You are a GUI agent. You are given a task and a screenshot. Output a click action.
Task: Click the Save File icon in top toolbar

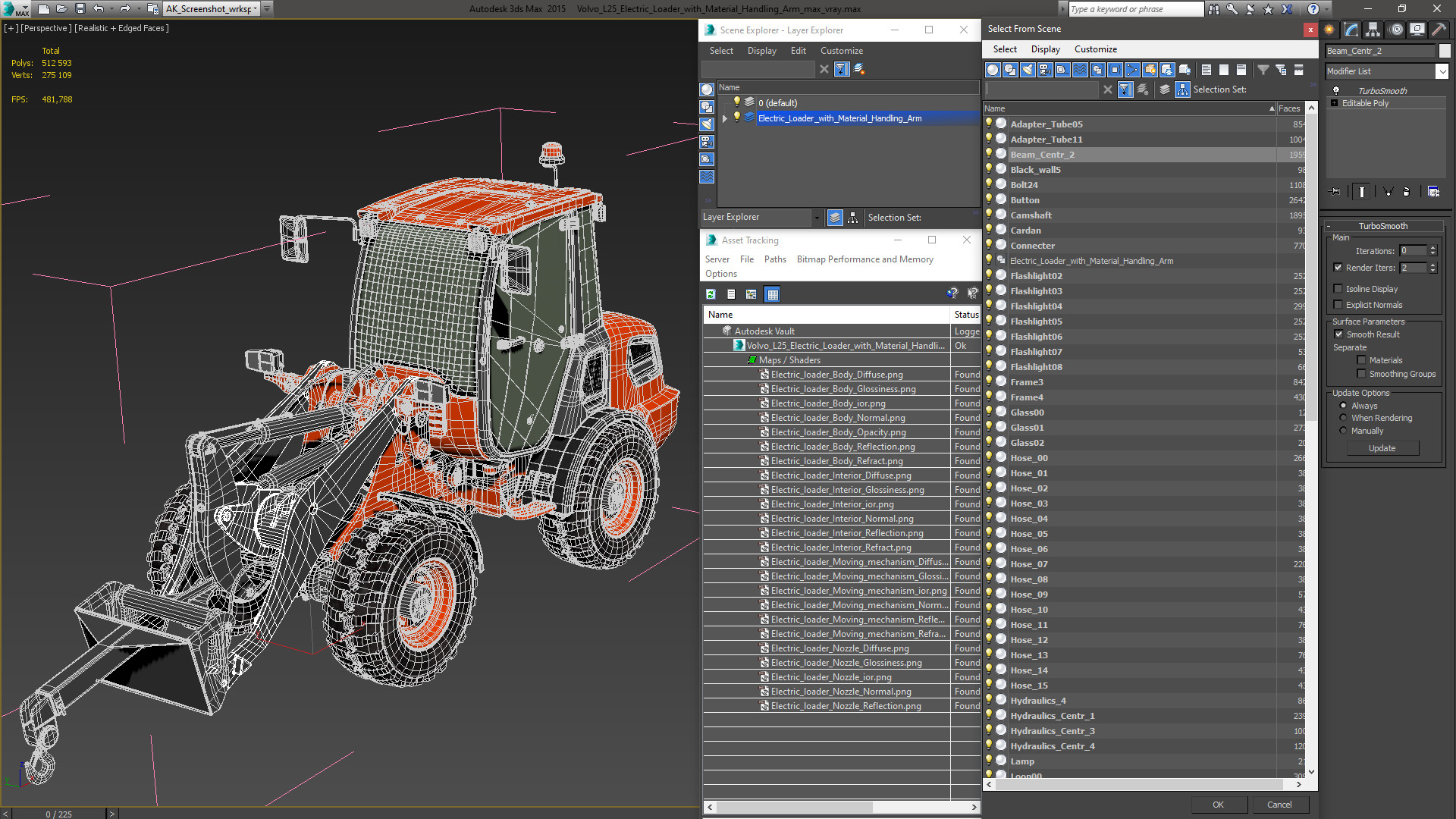80,9
